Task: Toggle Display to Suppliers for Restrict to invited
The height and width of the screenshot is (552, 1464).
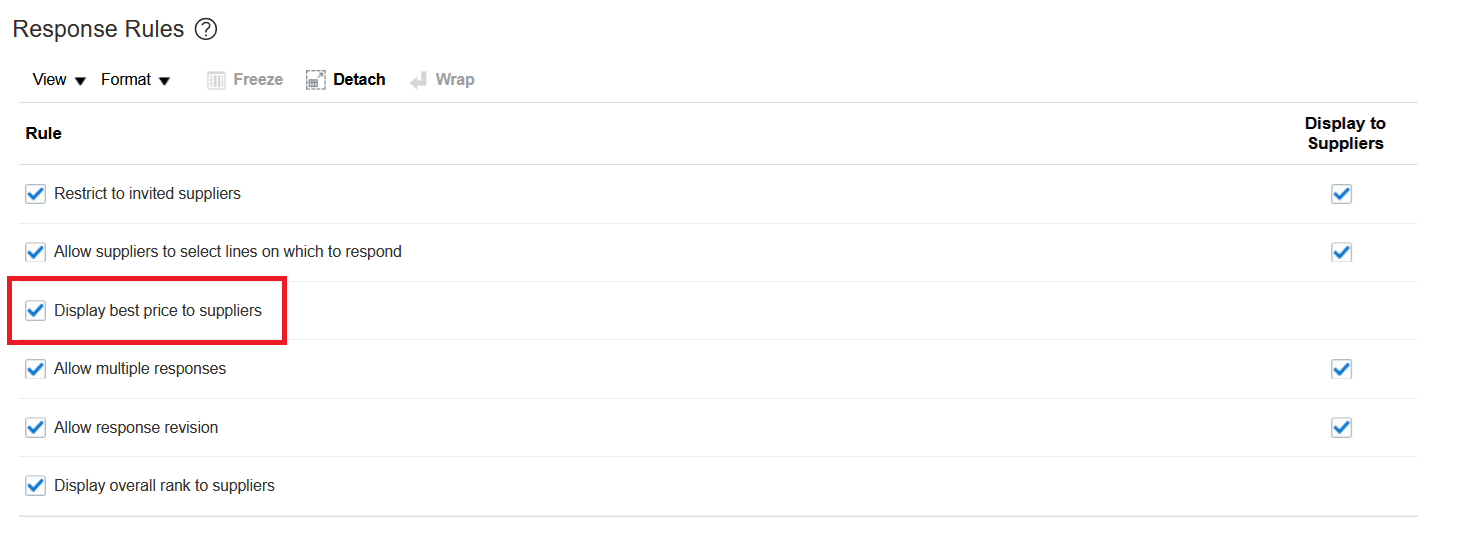Action: (x=1342, y=194)
